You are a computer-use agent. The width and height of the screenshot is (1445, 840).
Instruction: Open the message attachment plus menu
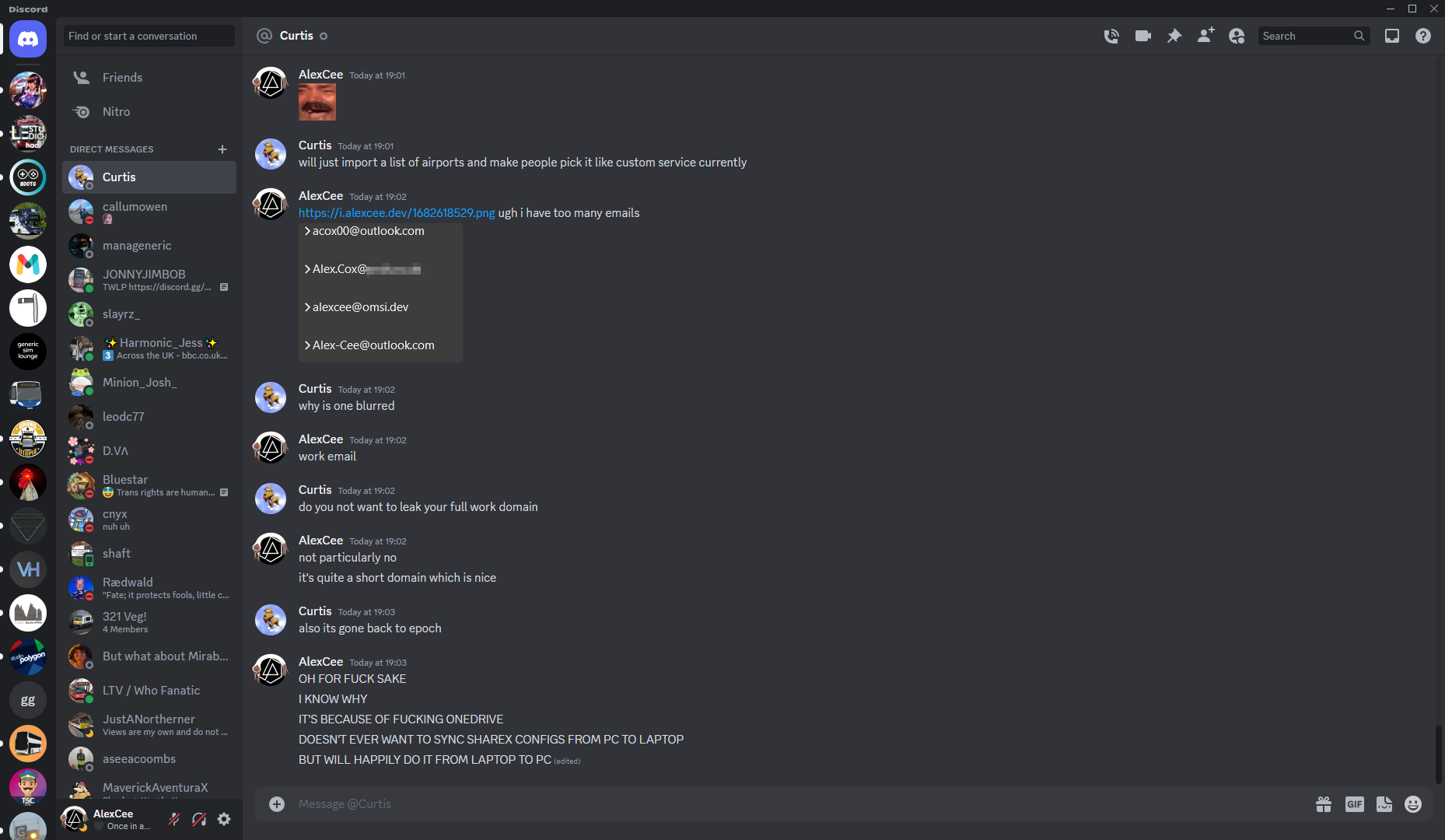(277, 804)
